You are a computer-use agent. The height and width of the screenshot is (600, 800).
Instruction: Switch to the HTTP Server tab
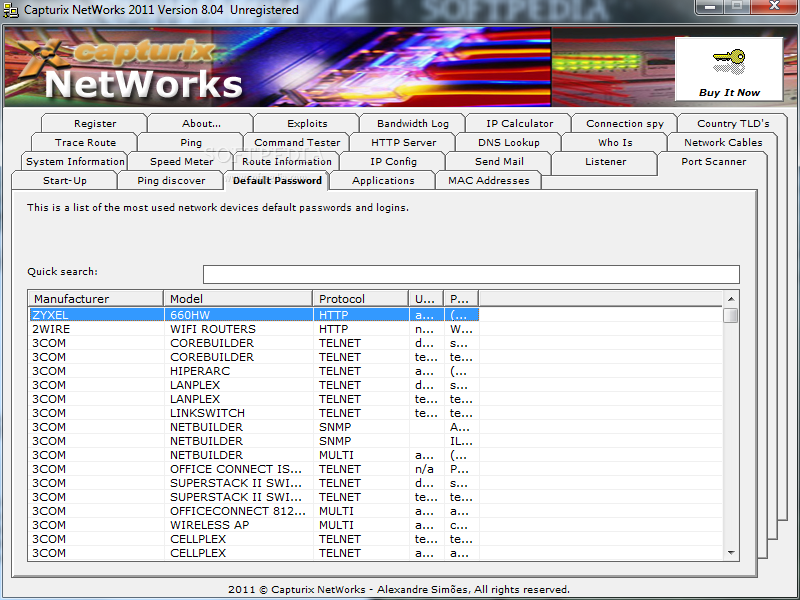pyautogui.click(x=403, y=142)
